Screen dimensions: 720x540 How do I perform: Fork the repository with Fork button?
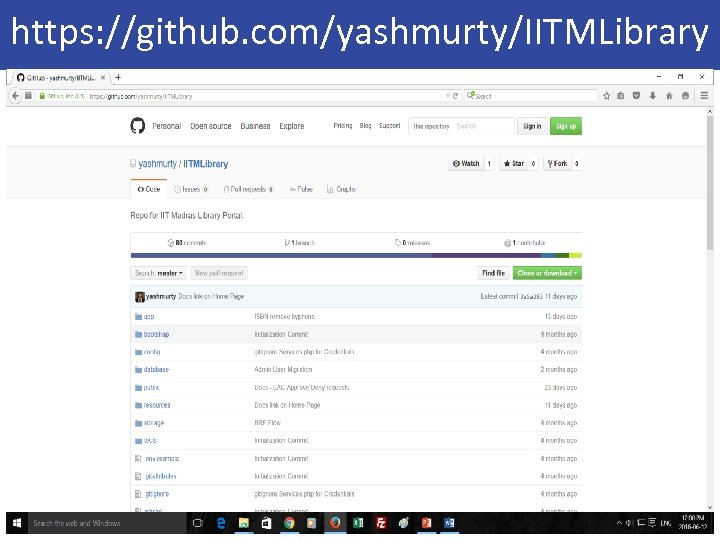coord(557,163)
